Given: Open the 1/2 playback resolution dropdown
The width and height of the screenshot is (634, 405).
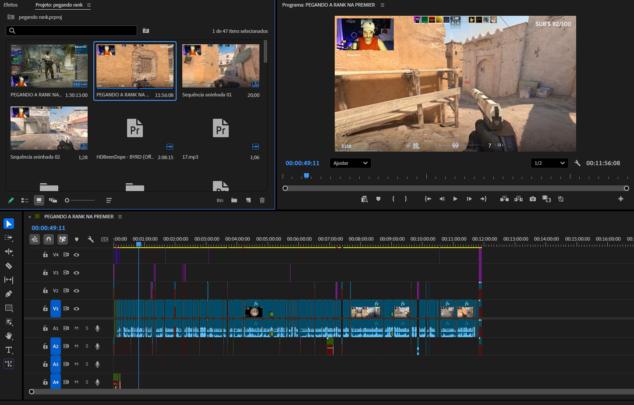Looking at the screenshot, I should click(x=548, y=162).
